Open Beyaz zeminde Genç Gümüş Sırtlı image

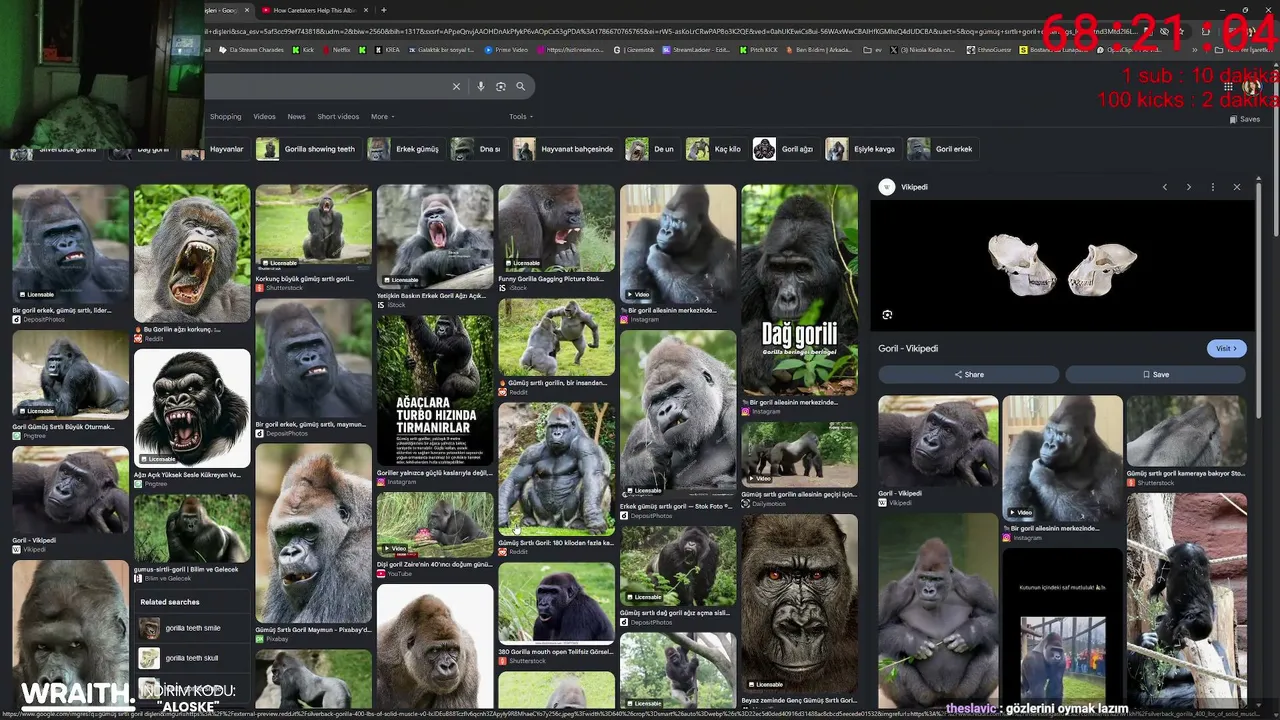(x=799, y=603)
